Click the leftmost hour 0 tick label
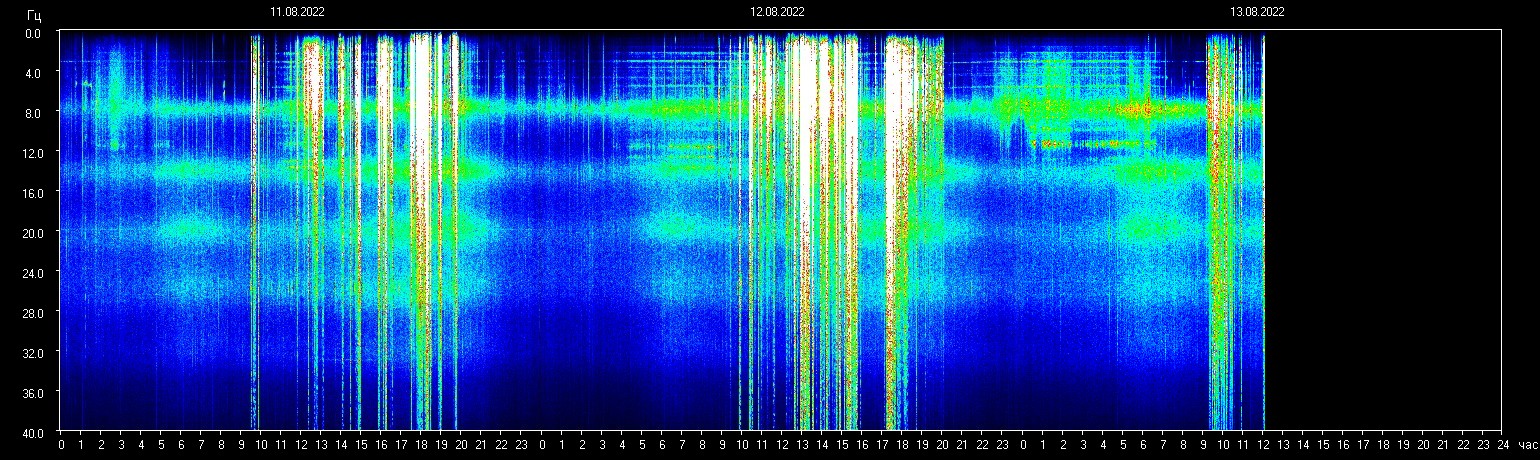The image size is (1540, 460). pos(61,444)
